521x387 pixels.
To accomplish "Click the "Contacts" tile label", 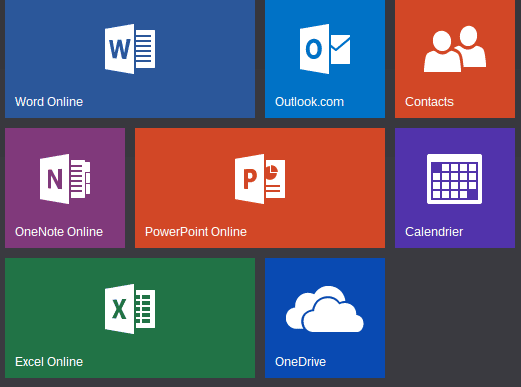I will (429, 102).
